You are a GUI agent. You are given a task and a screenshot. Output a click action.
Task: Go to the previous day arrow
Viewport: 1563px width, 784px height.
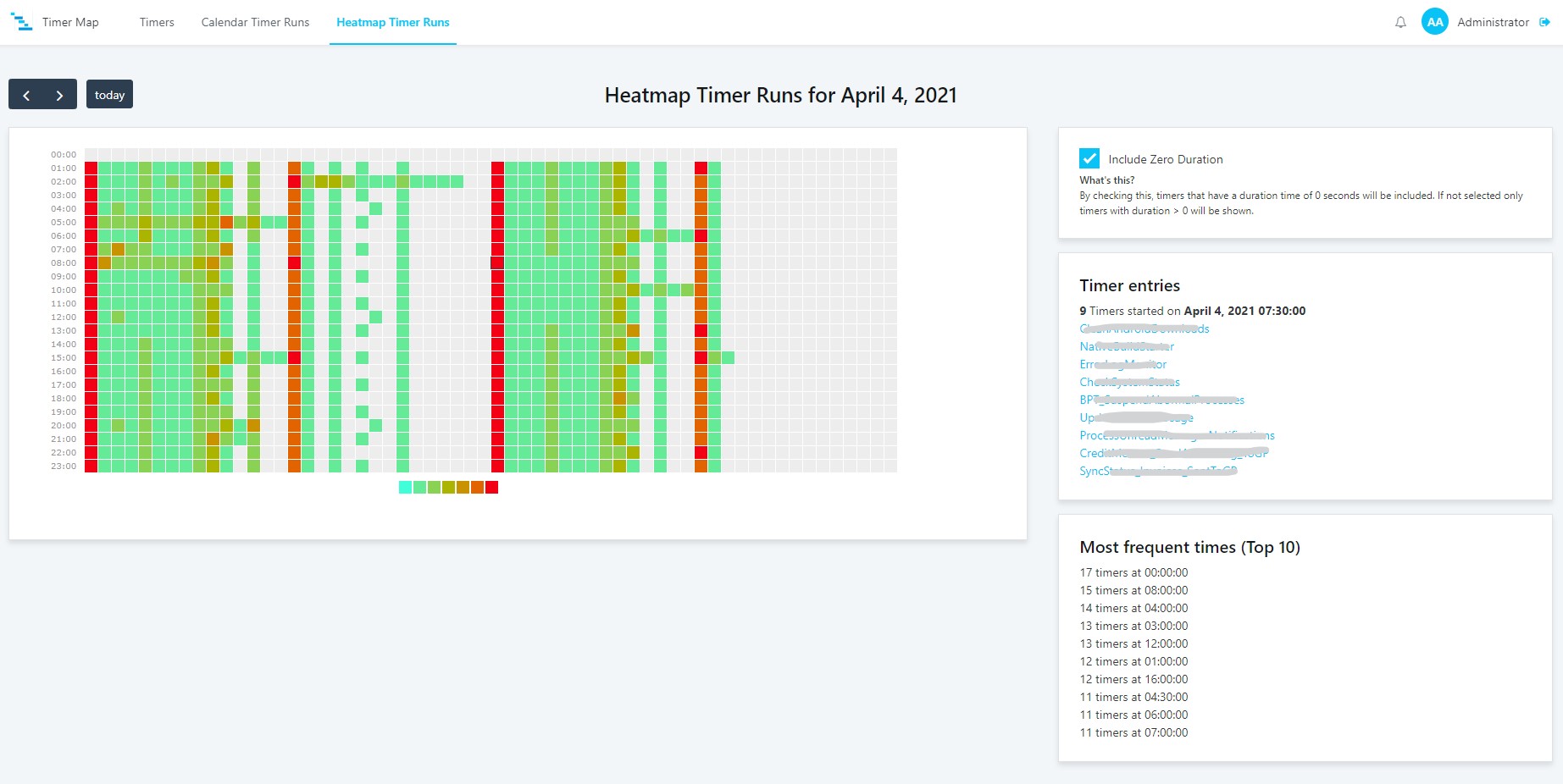(26, 95)
